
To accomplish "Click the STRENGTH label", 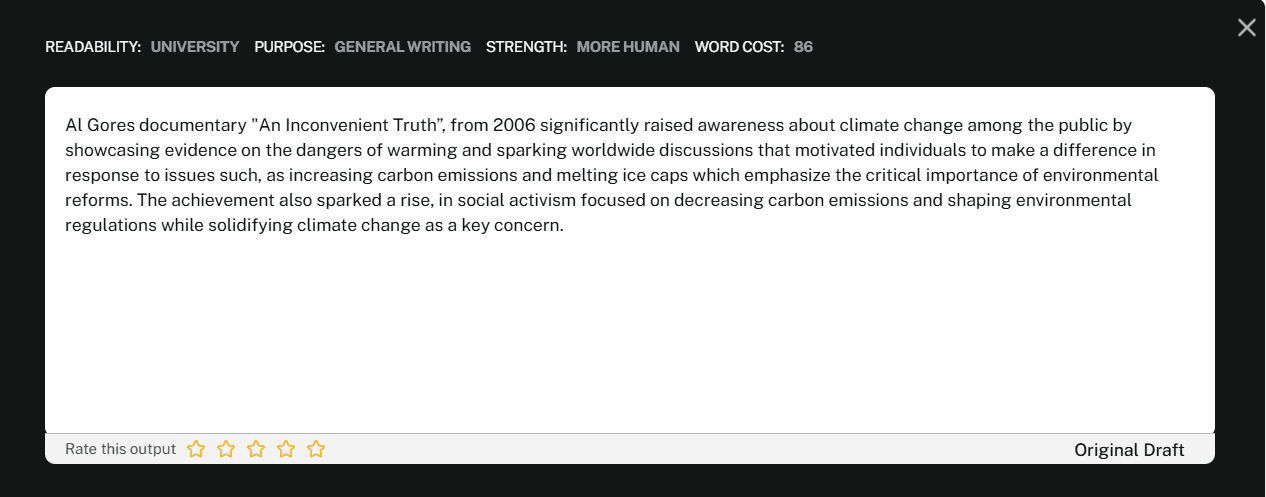I will [x=526, y=47].
